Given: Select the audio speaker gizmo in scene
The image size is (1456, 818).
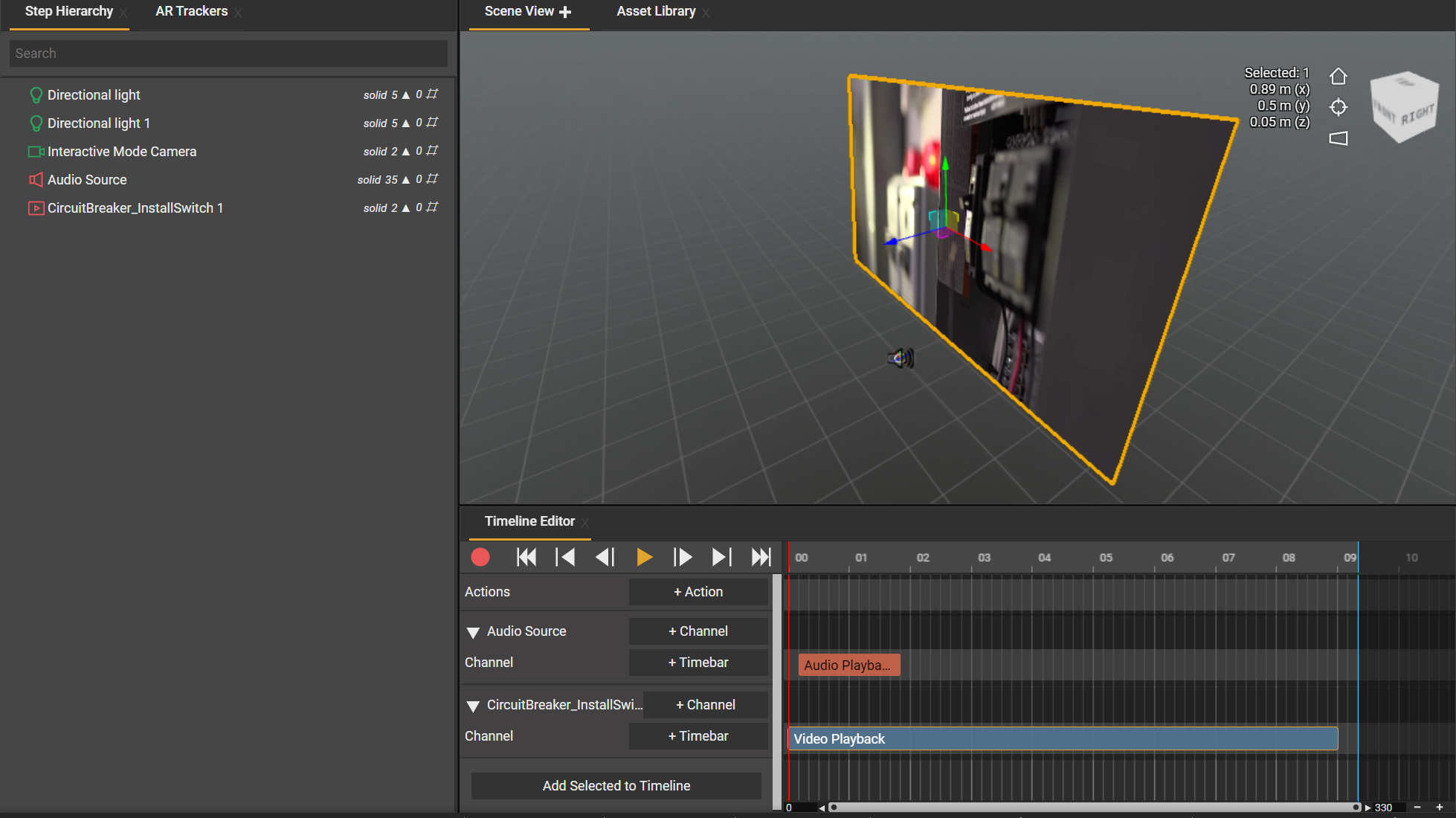Looking at the screenshot, I should click(x=901, y=358).
